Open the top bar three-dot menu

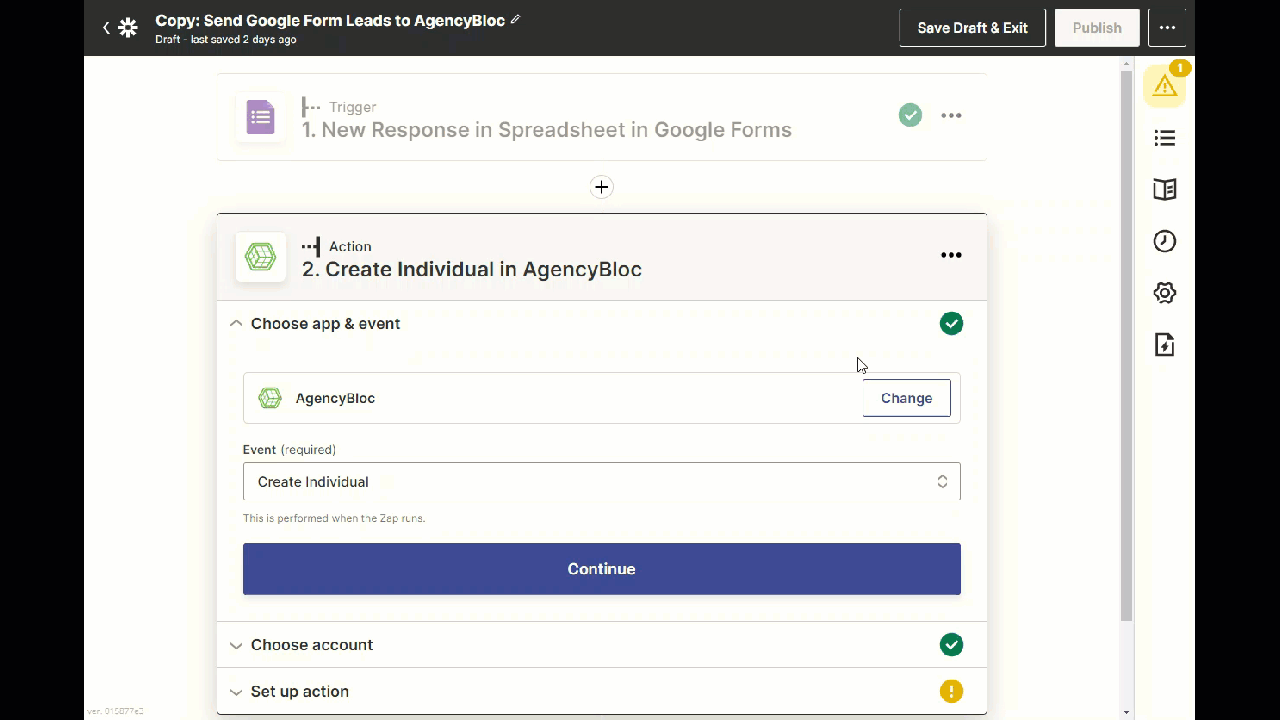coord(1168,28)
